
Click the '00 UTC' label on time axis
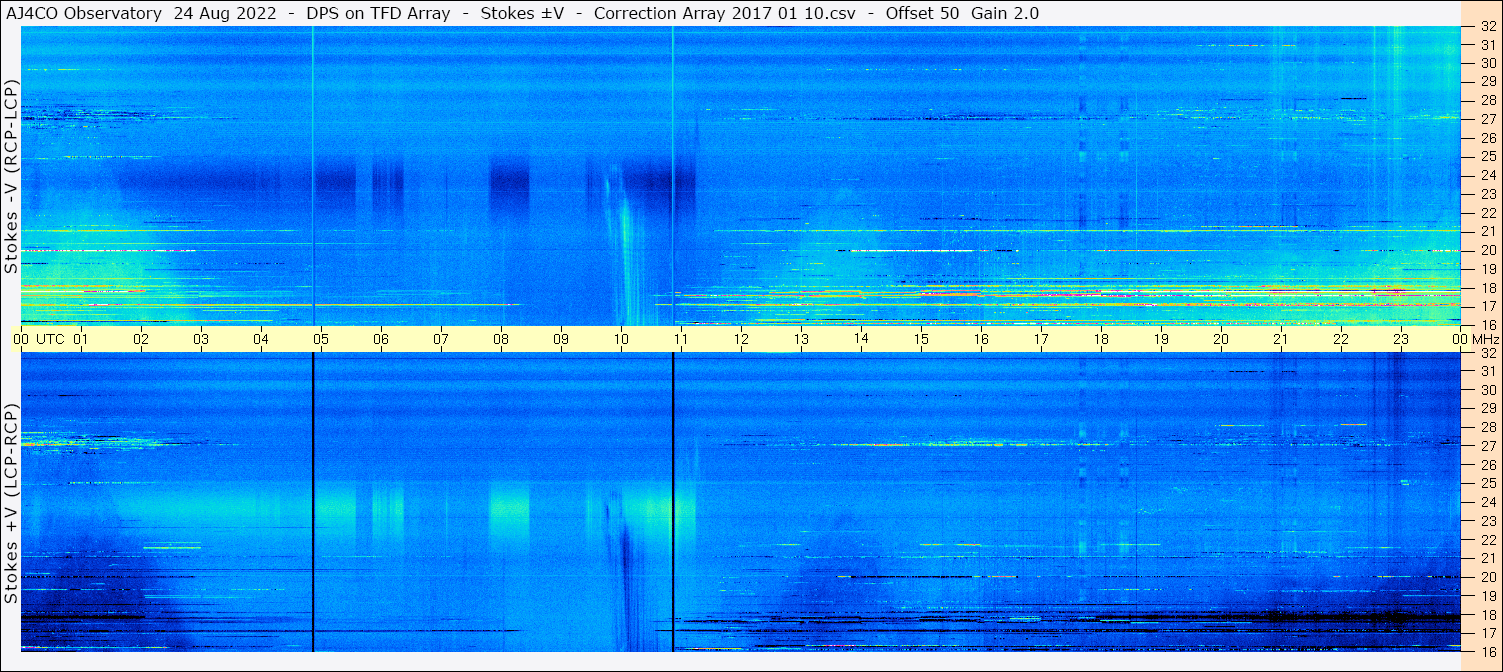[38, 339]
